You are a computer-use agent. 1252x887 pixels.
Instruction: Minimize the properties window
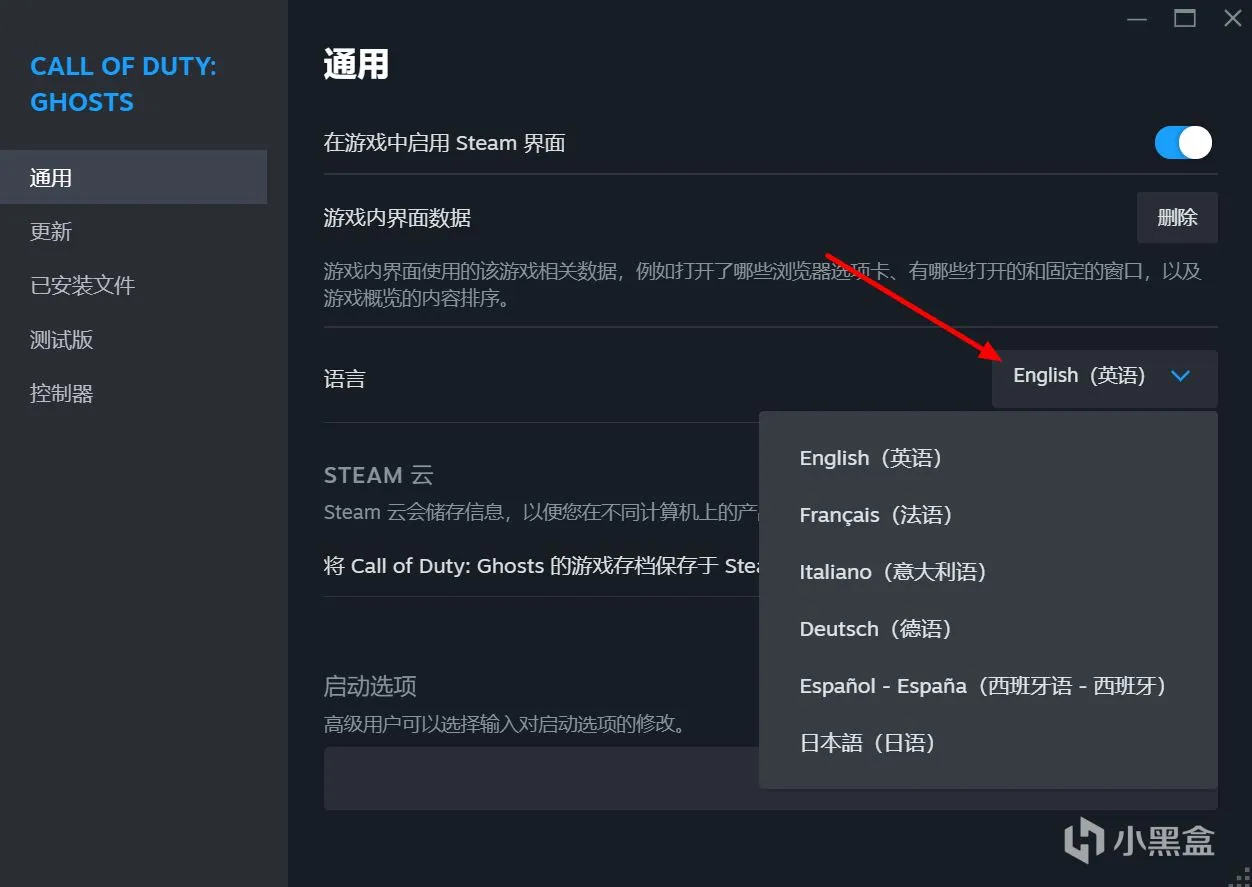1136,18
